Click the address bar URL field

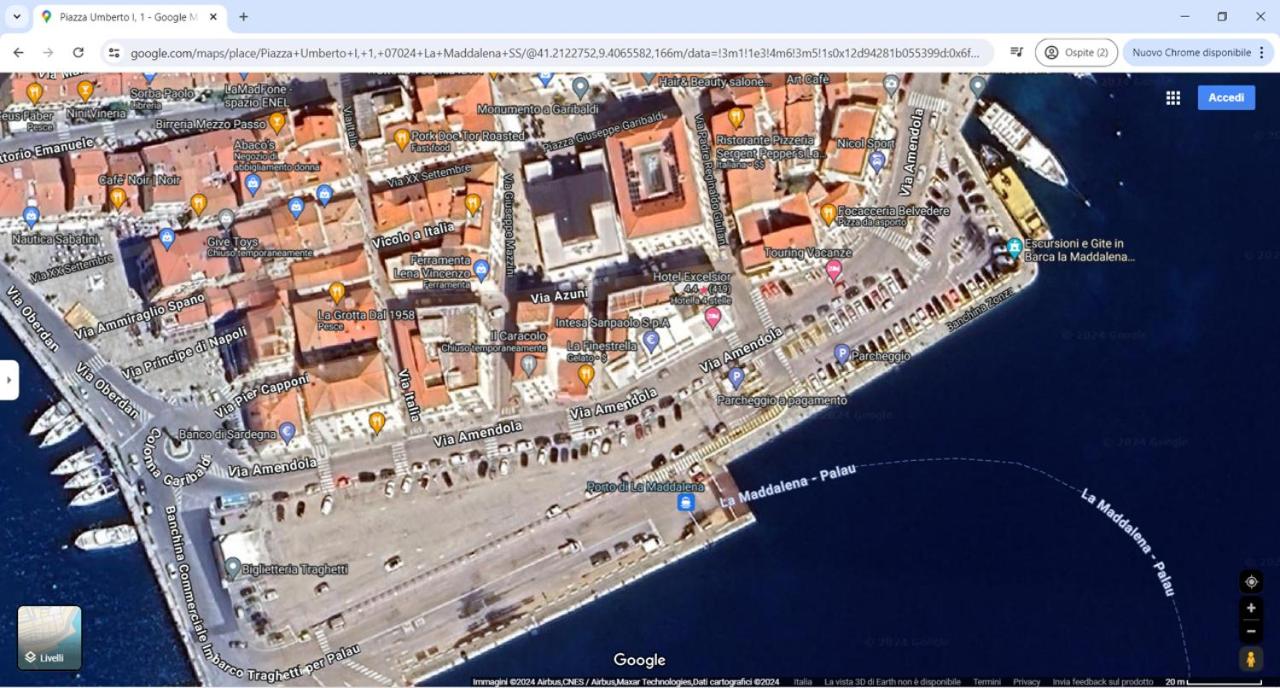click(x=555, y=52)
